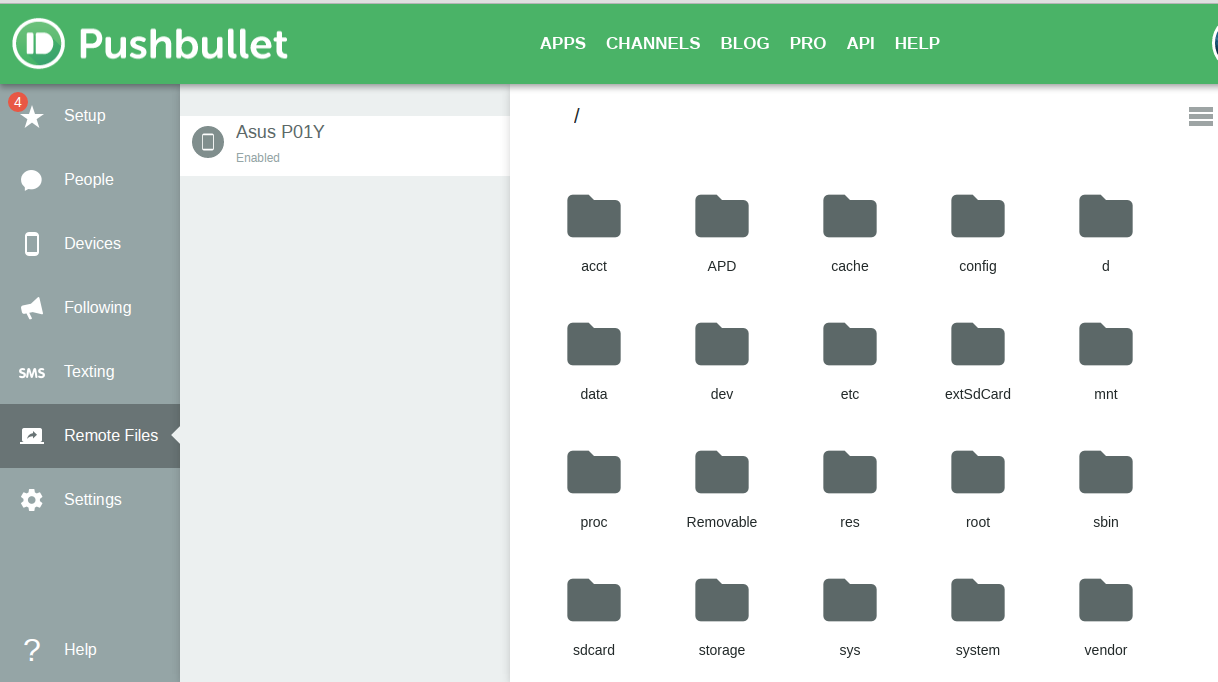This screenshot has width=1218, height=682.
Task: Open the extSdCard folder icon
Action: pos(978,344)
